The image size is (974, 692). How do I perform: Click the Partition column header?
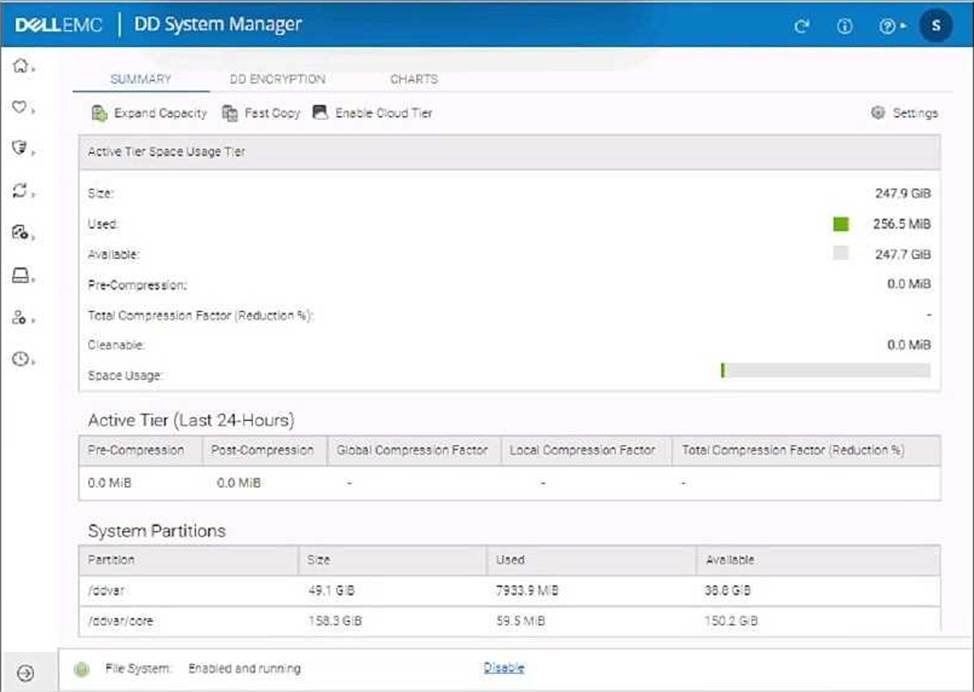coord(189,560)
